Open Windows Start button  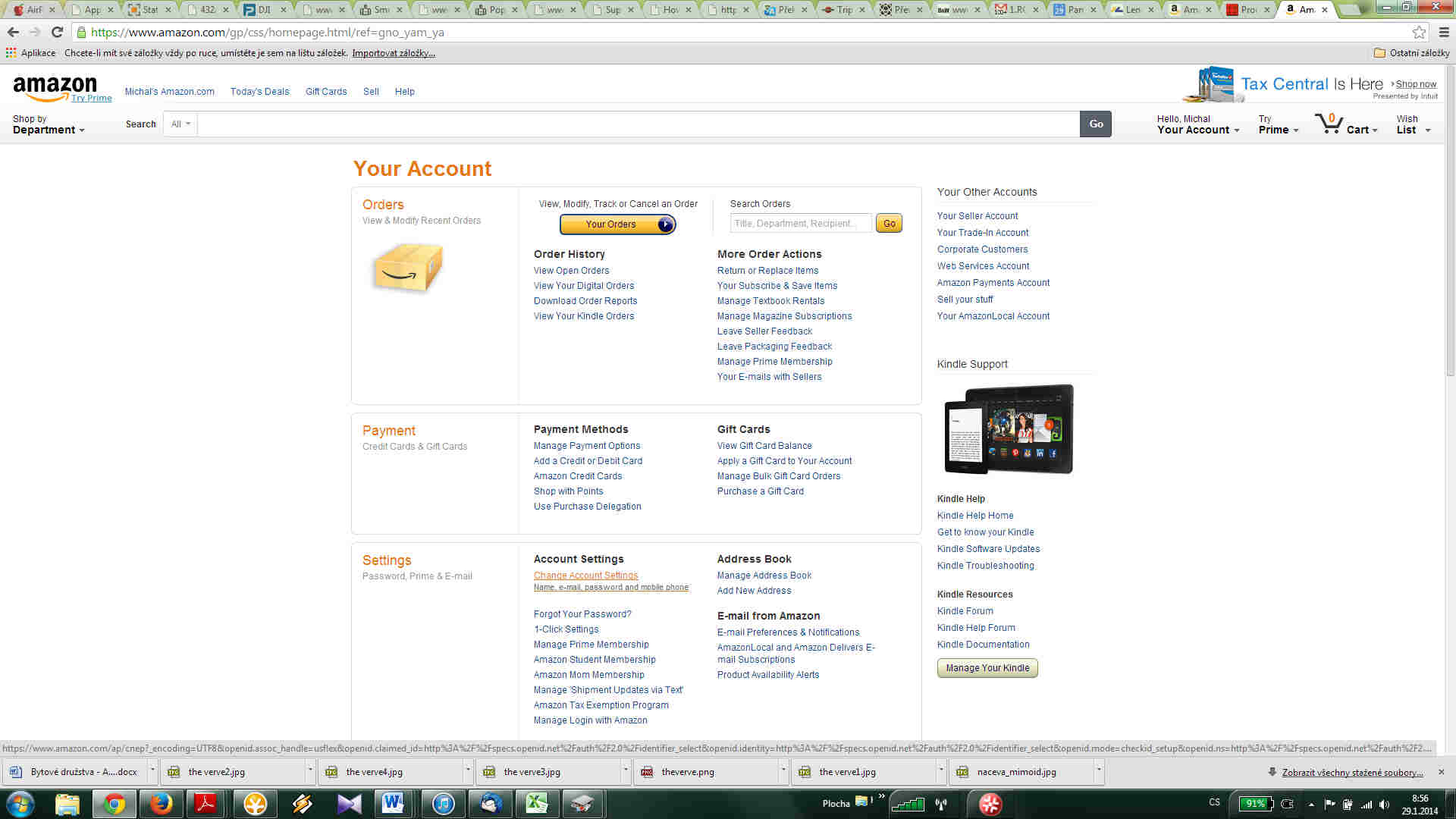click(20, 804)
